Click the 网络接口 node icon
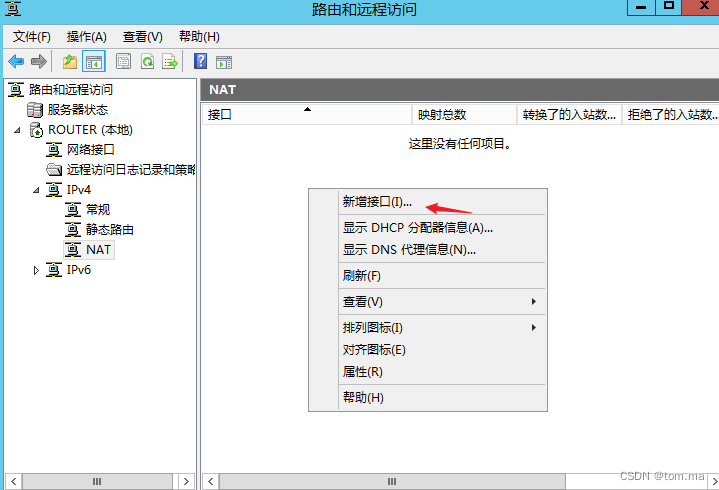The height and width of the screenshot is (490, 719). [54, 150]
